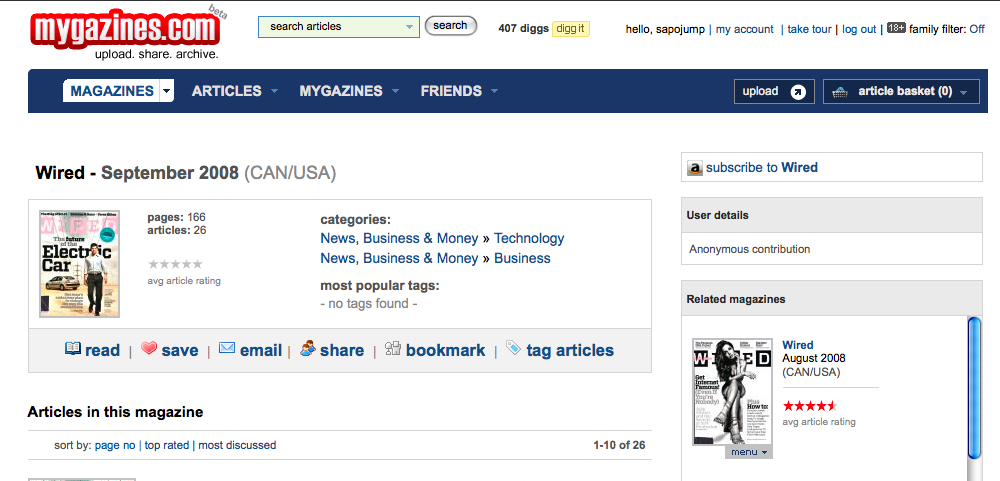1000x481 pixels.
Task: Open the ARTICLES nav item
Action: [226, 91]
